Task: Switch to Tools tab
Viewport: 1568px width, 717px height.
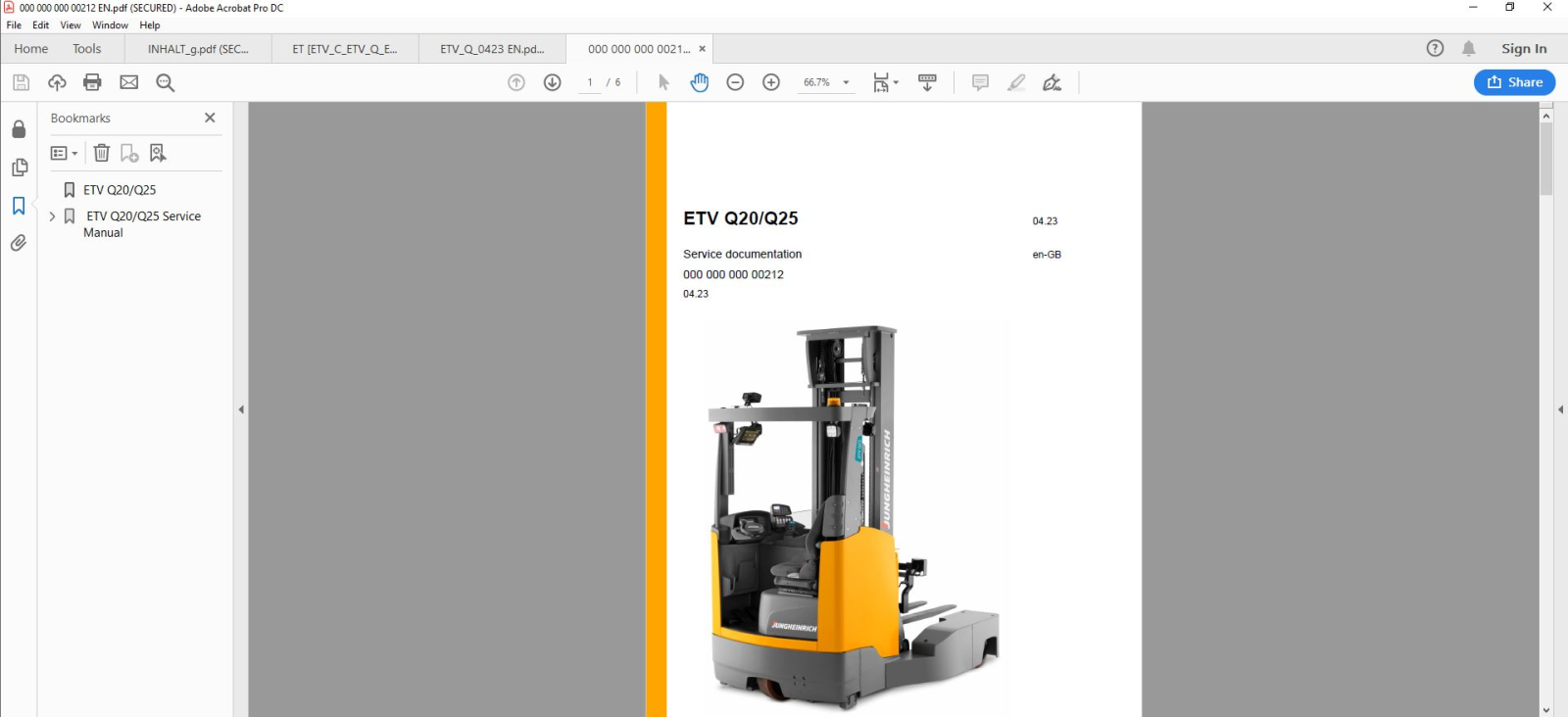Action: coord(87,49)
